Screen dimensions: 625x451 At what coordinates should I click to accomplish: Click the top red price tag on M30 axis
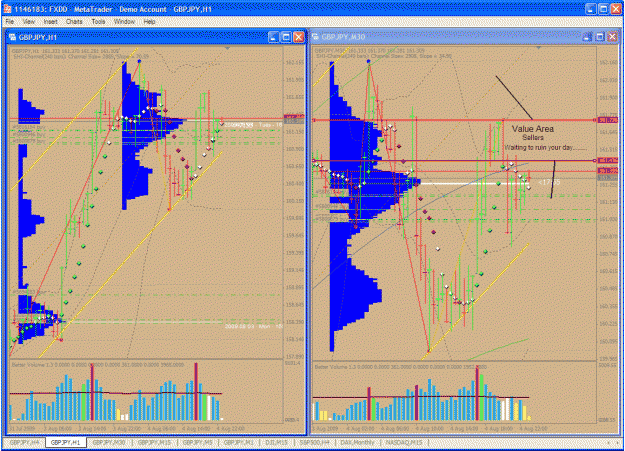click(607, 120)
